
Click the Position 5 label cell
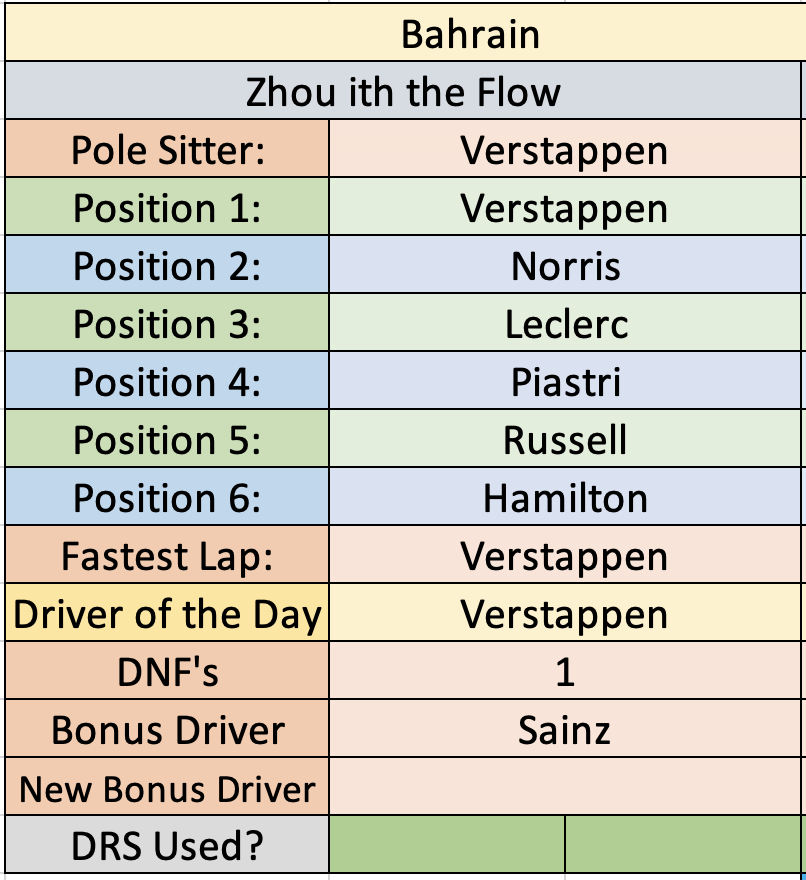(x=167, y=438)
